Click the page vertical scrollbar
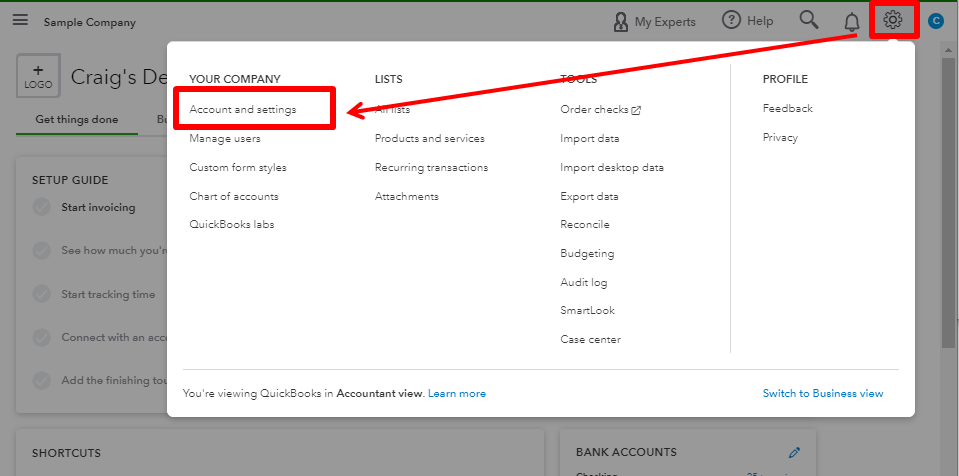 (949, 202)
